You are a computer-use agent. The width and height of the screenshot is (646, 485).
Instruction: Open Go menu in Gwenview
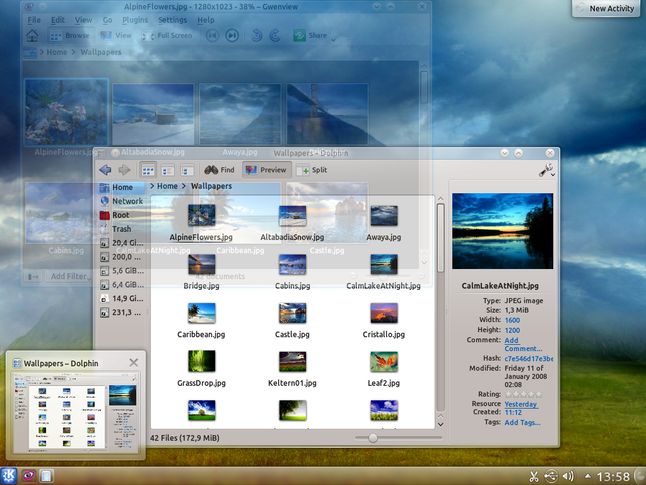[108, 20]
